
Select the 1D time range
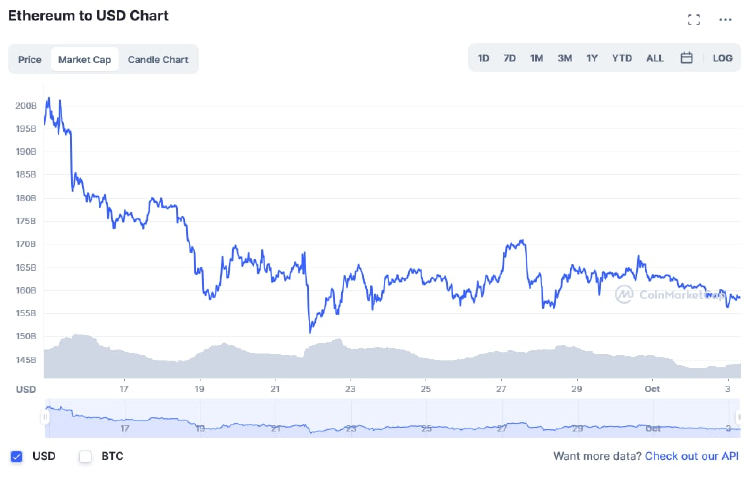click(x=483, y=58)
